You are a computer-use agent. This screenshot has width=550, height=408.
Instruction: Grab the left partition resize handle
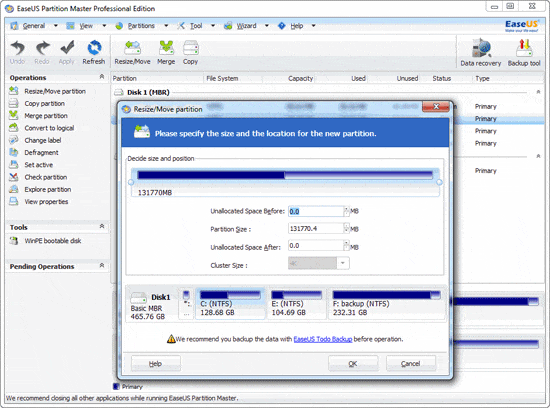[x=131, y=182]
